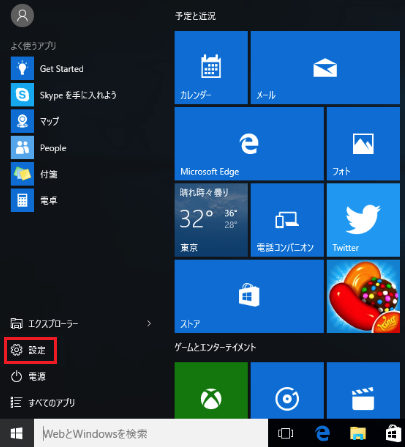Open the Tokyo weather tile
This screenshot has width=405, height=447.
[x=211, y=220]
